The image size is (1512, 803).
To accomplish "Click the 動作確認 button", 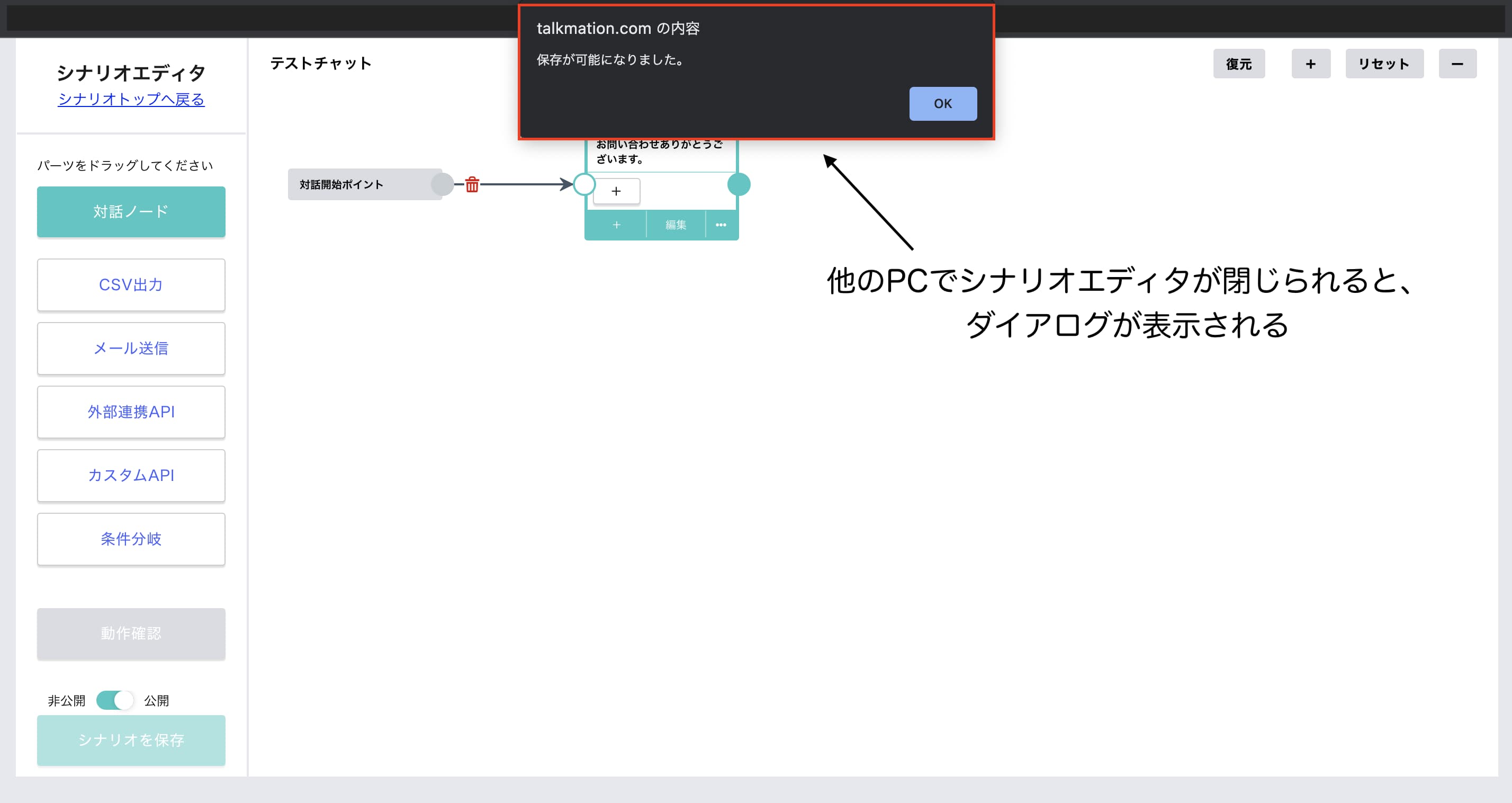I will click(x=131, y=633).
